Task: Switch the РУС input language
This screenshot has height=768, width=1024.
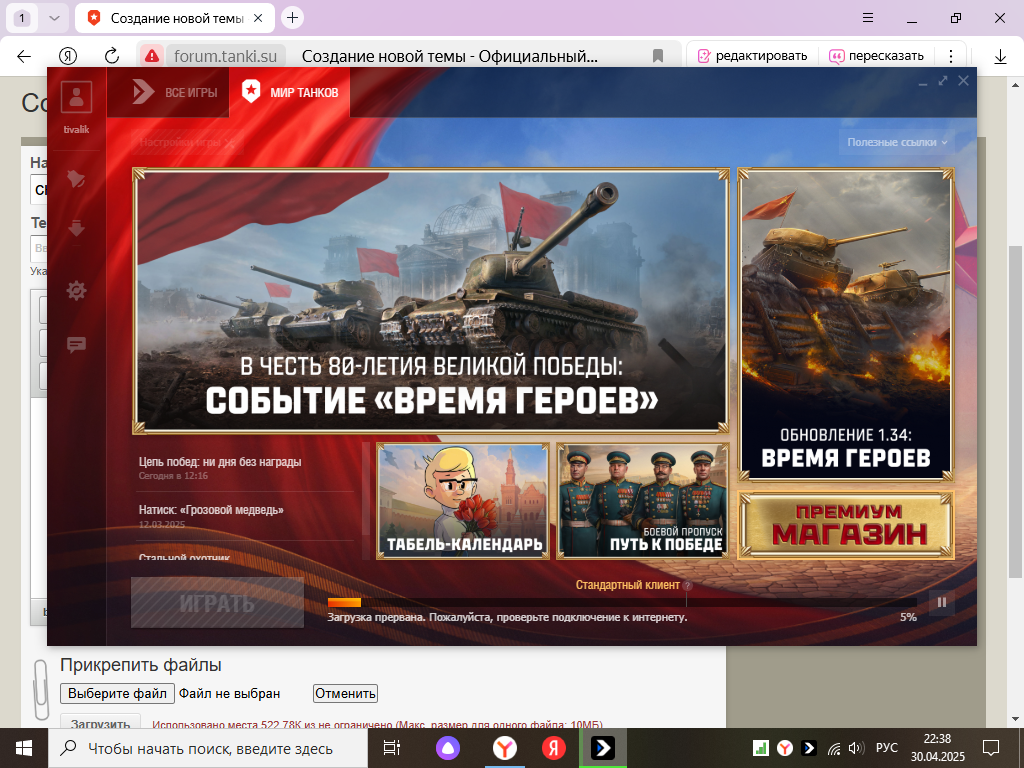Action: coord(887,748)
